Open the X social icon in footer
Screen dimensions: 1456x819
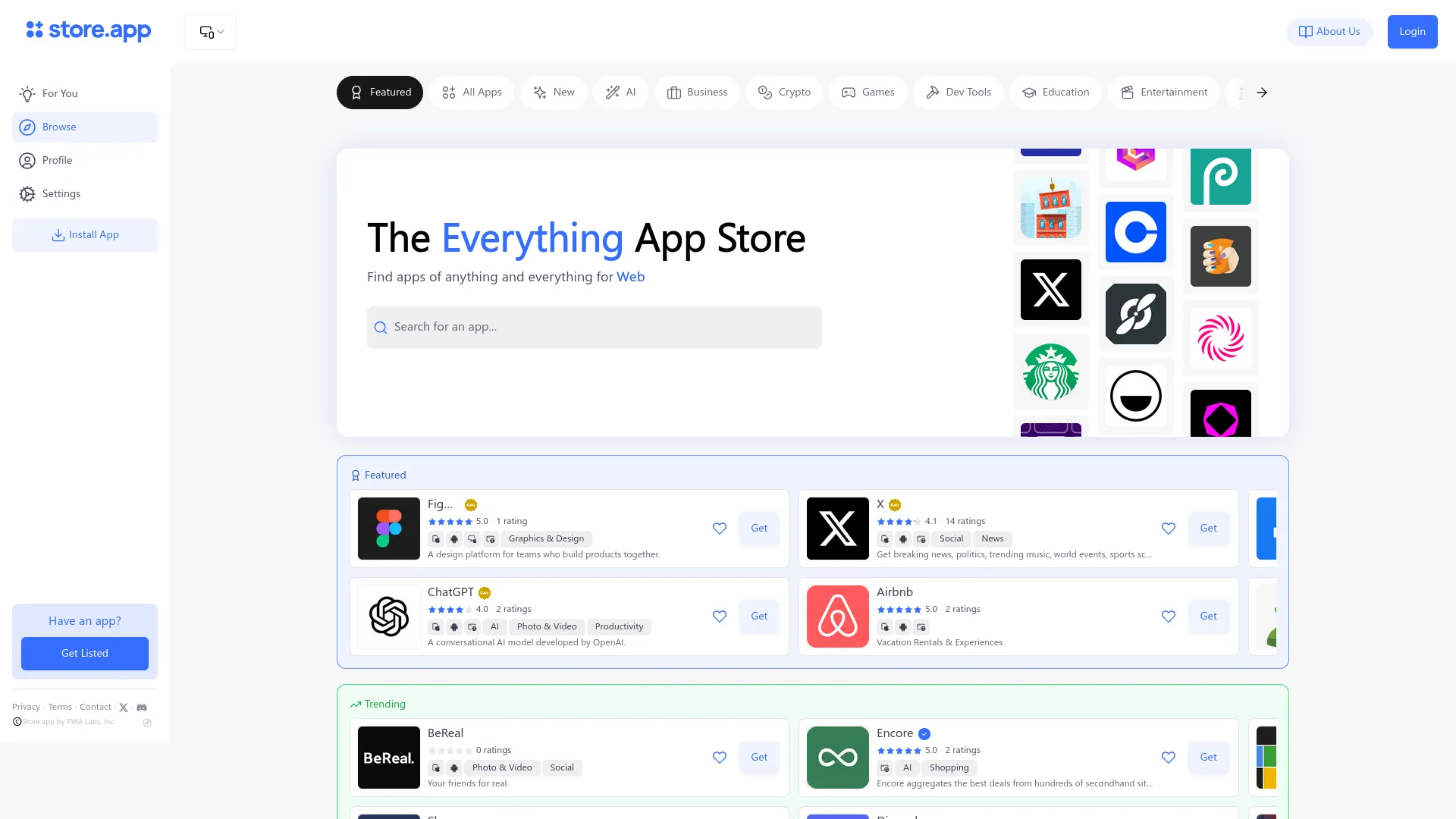(124, 708)
